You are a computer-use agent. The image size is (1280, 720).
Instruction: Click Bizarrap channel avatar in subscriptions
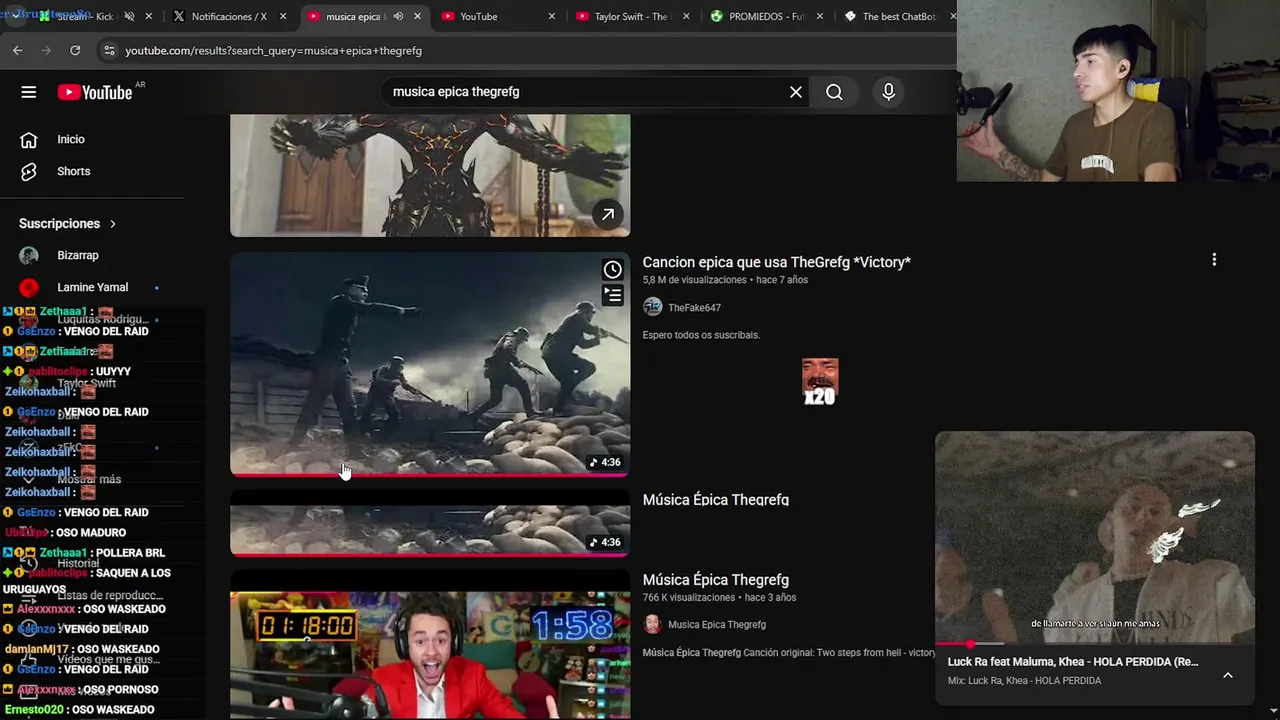[x=29, y=255]
